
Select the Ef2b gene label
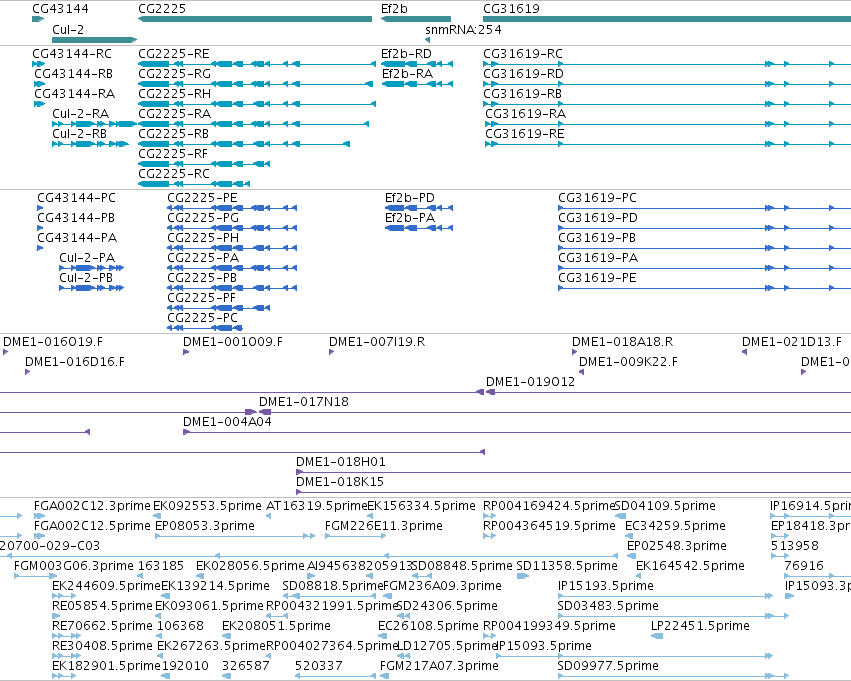tap(394, 9)
